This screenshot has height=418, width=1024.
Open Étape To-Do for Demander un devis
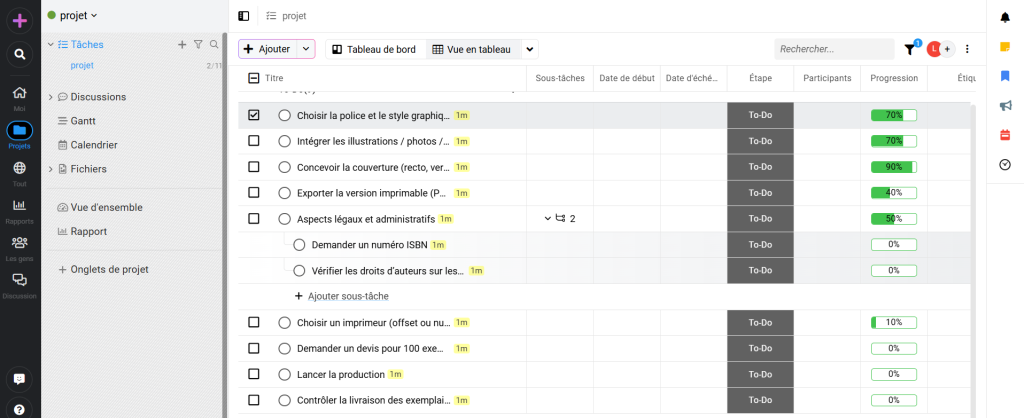click(x=760, y=348)
